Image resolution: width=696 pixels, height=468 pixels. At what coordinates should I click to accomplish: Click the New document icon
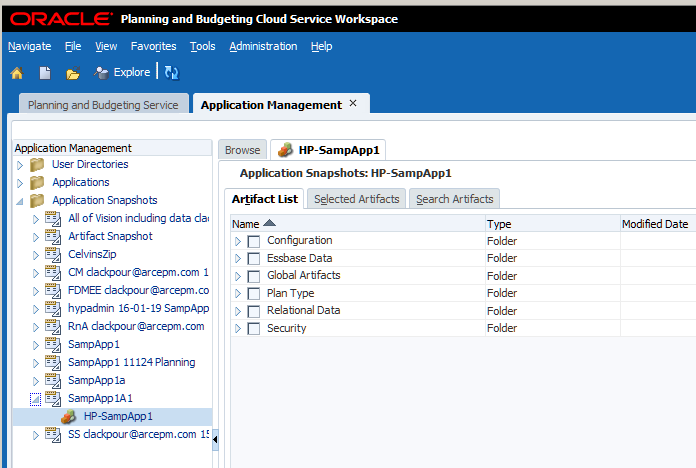[45, 73]
